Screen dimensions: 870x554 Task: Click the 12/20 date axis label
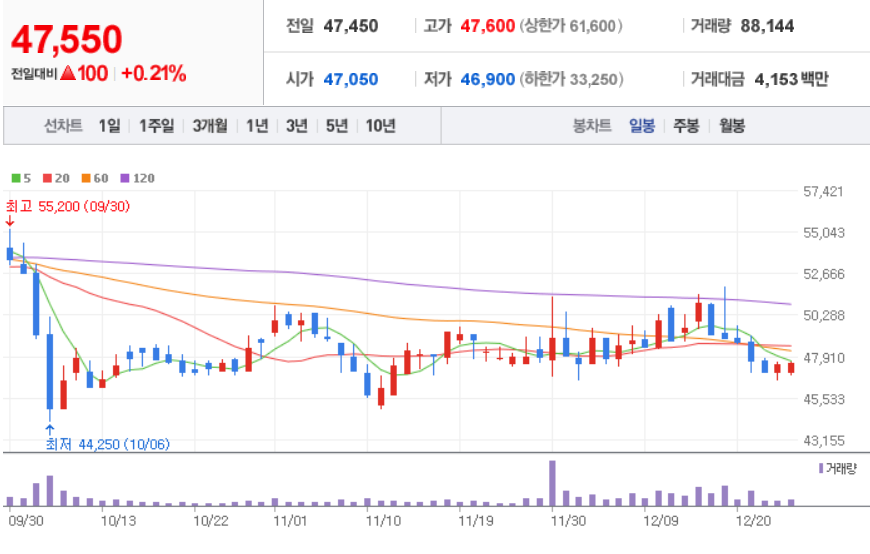753,521
